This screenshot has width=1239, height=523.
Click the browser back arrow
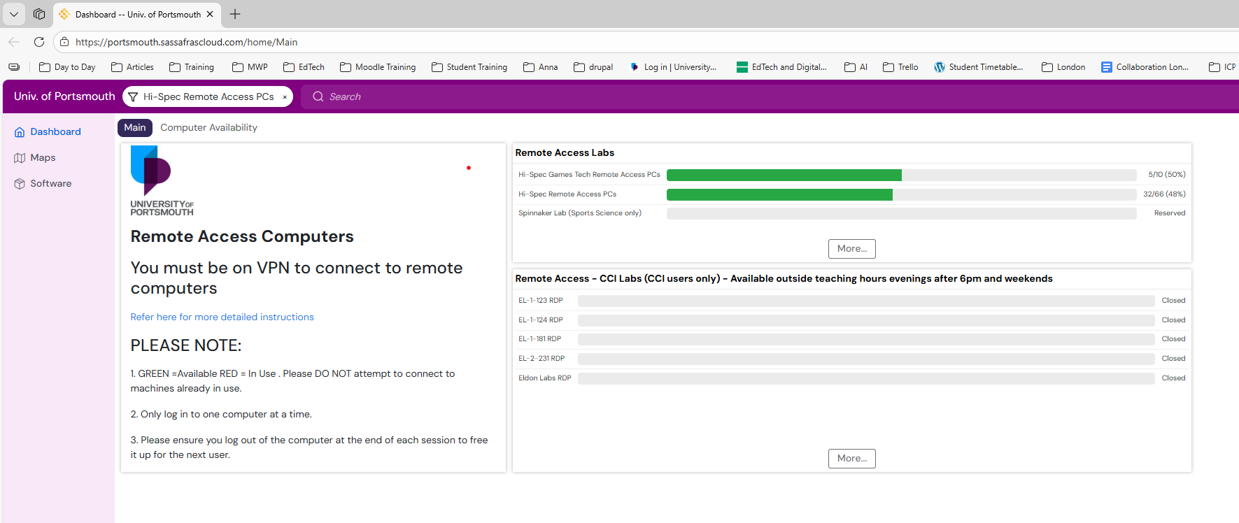click(x=14, y=42)
